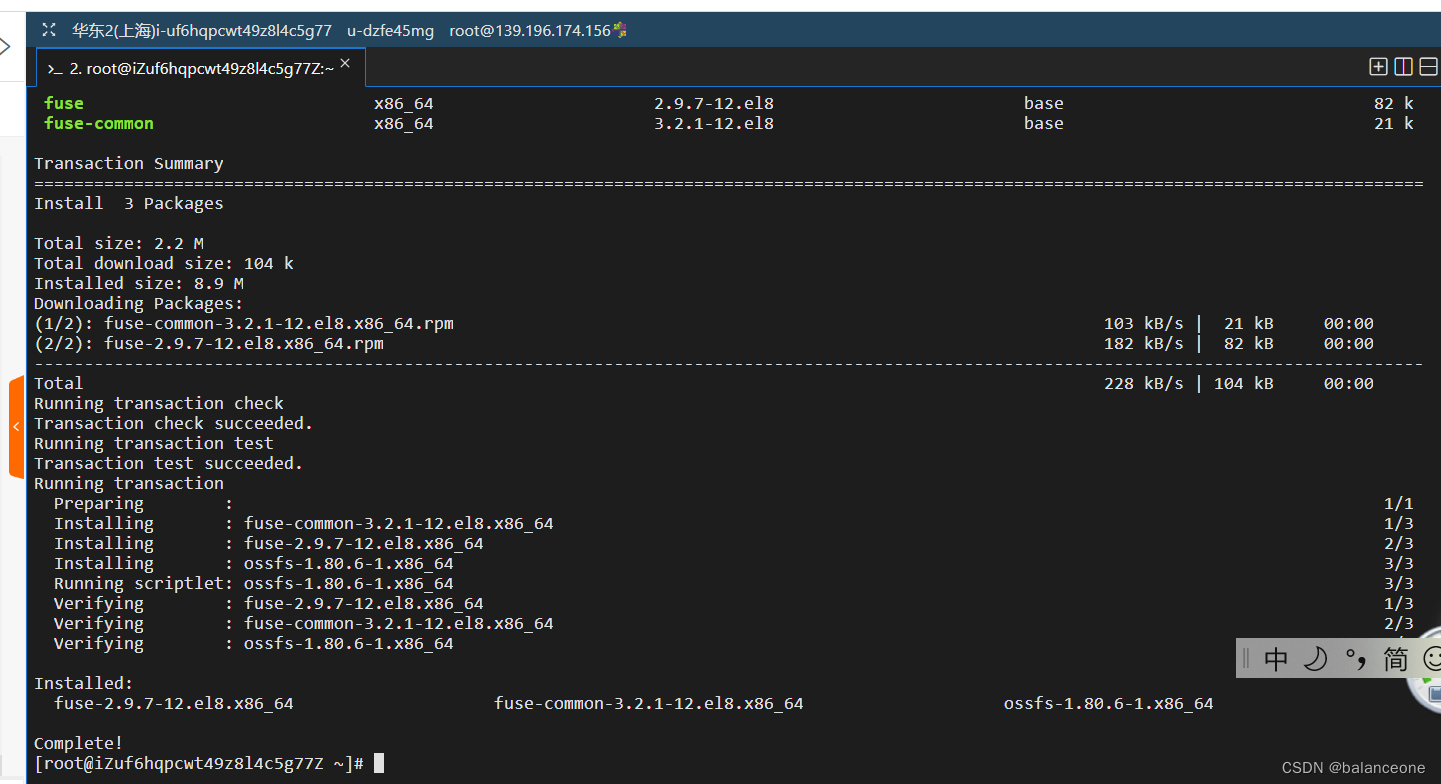
Task: Toggle IME punctuation '°,' button
Action: (x=1356, y=659)
